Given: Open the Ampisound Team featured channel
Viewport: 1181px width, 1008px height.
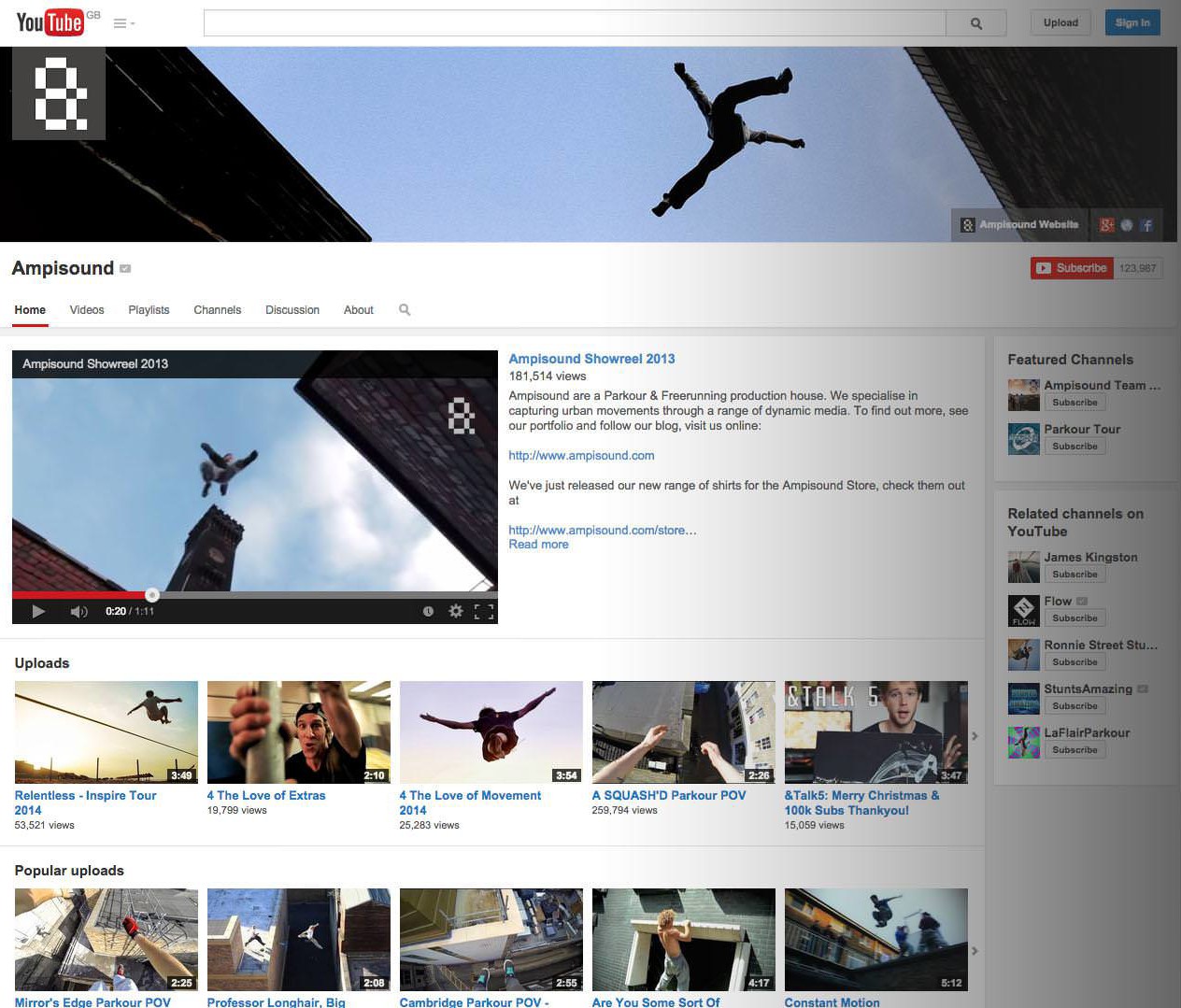Looking at the screenshot, I should pyautogui.click(x=1103, y=385).
